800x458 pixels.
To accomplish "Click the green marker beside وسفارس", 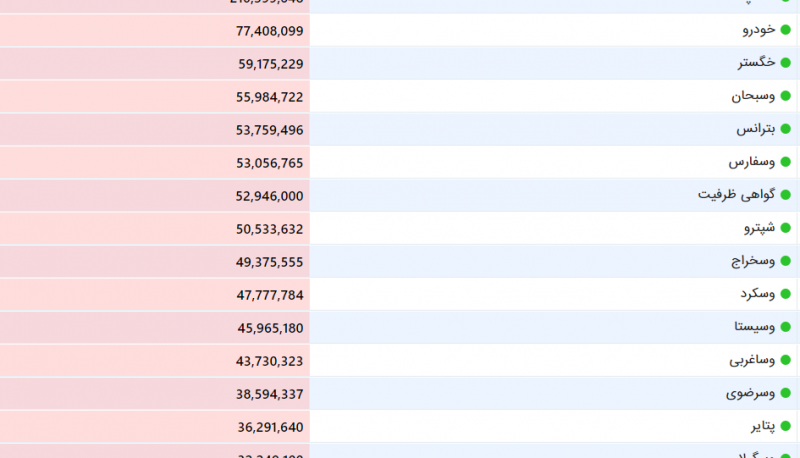I will [x=786, y=162].
